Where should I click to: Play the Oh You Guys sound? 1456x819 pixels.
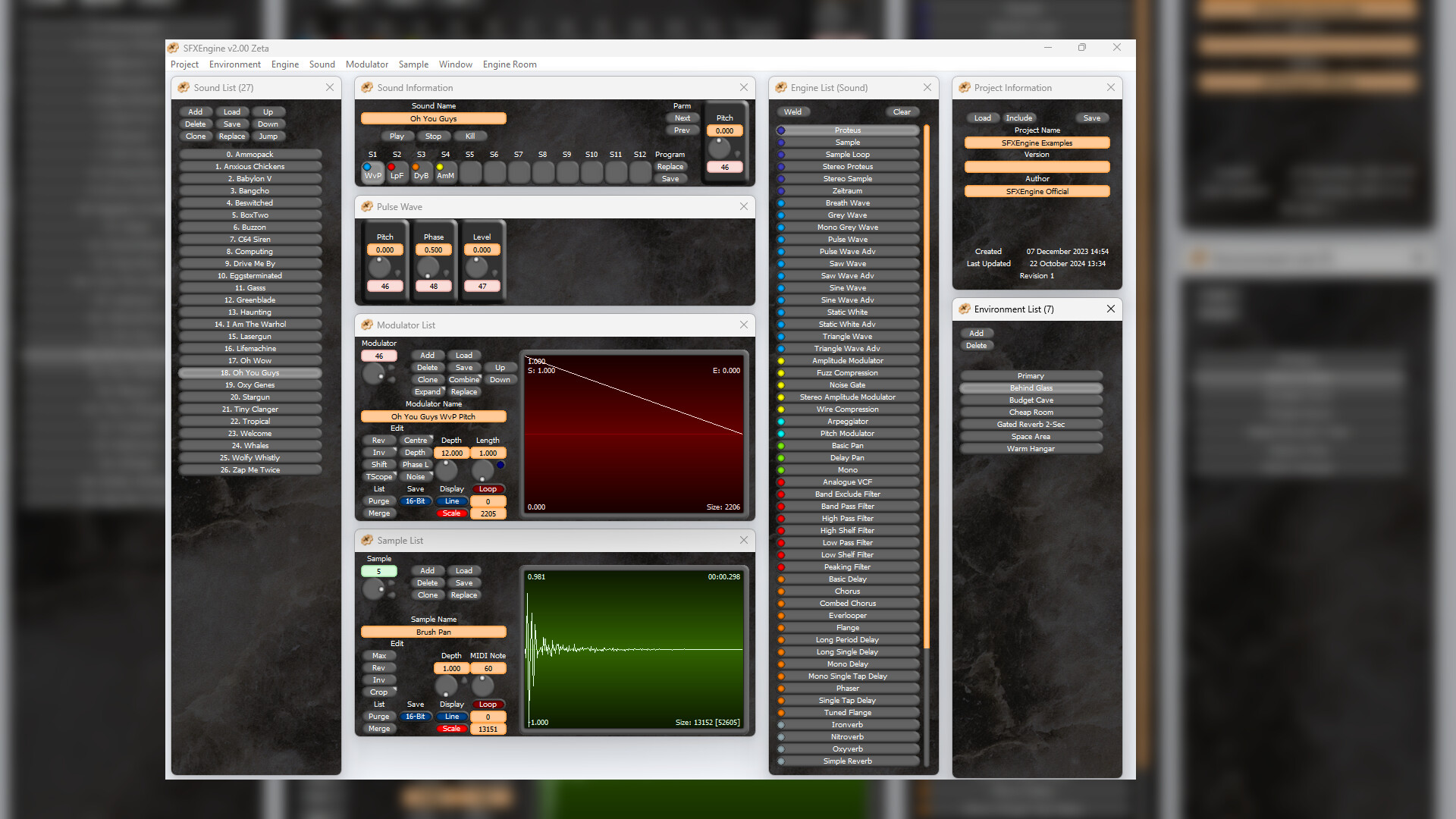397,136
